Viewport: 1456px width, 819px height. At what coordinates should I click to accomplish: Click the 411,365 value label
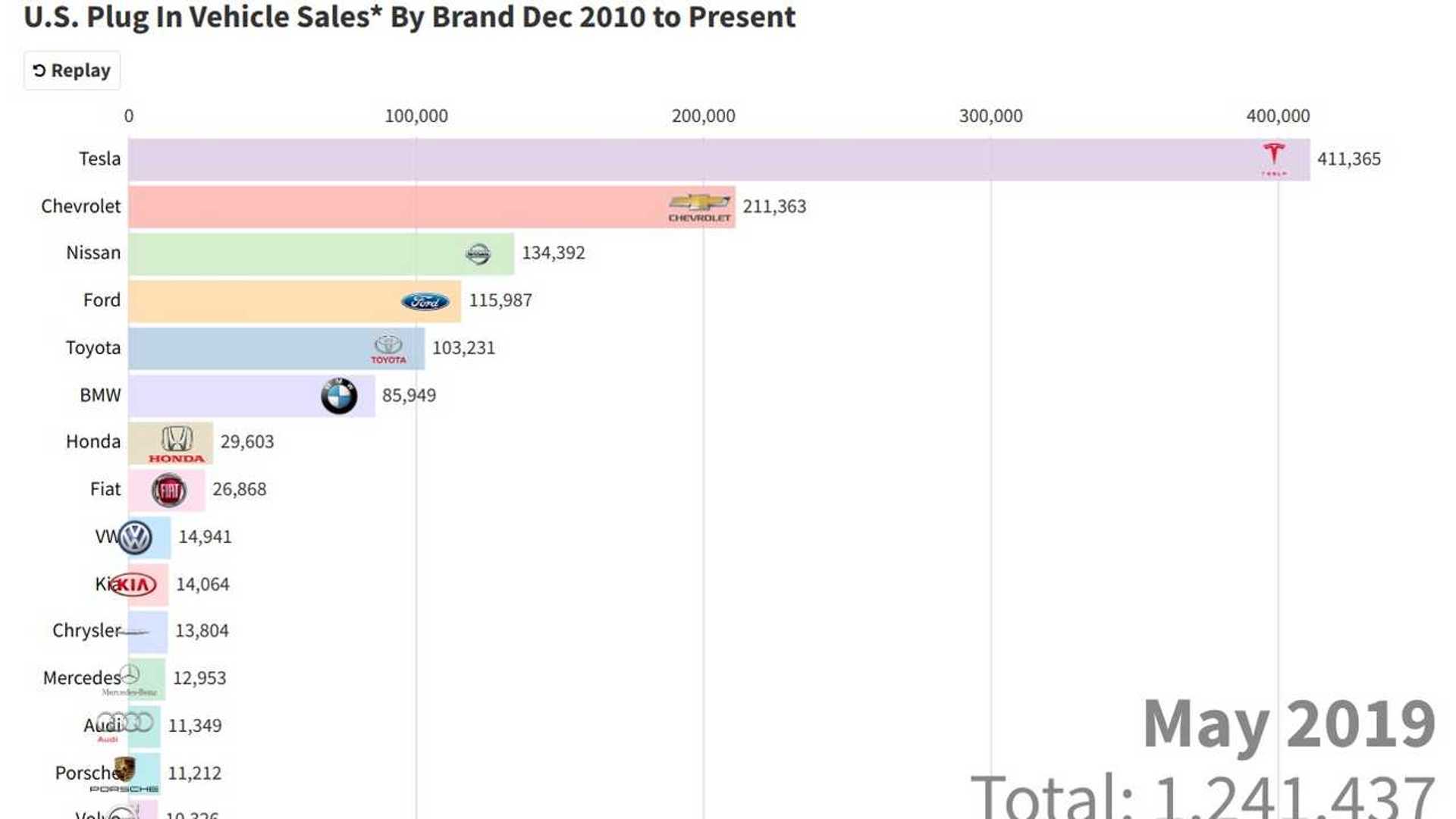1349,159
